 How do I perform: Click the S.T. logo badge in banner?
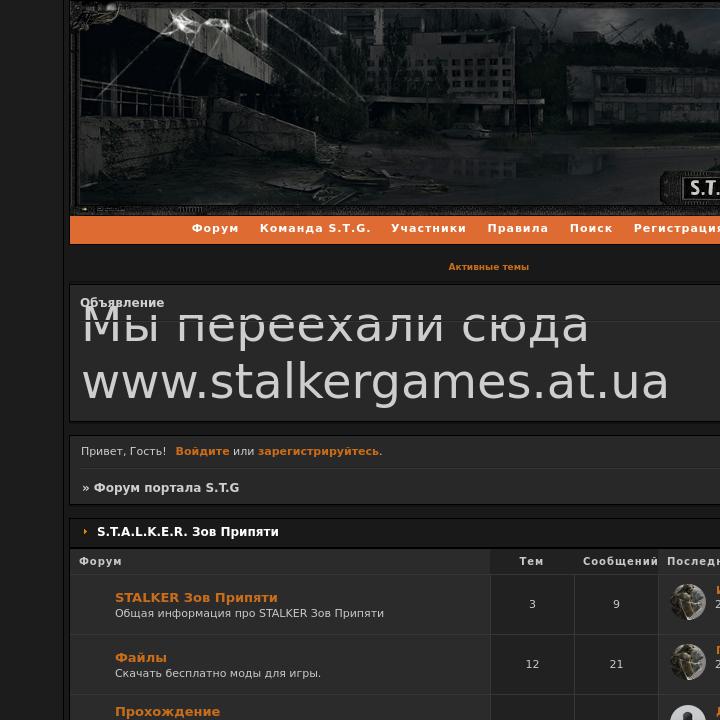click(691, 188)
